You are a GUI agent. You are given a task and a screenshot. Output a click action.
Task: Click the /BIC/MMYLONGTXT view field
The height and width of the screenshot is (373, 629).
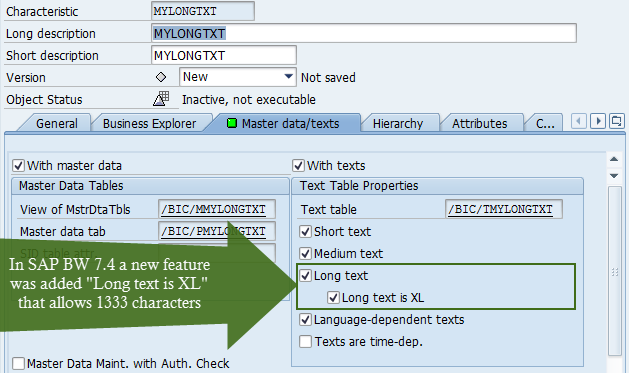click(217, 209)
